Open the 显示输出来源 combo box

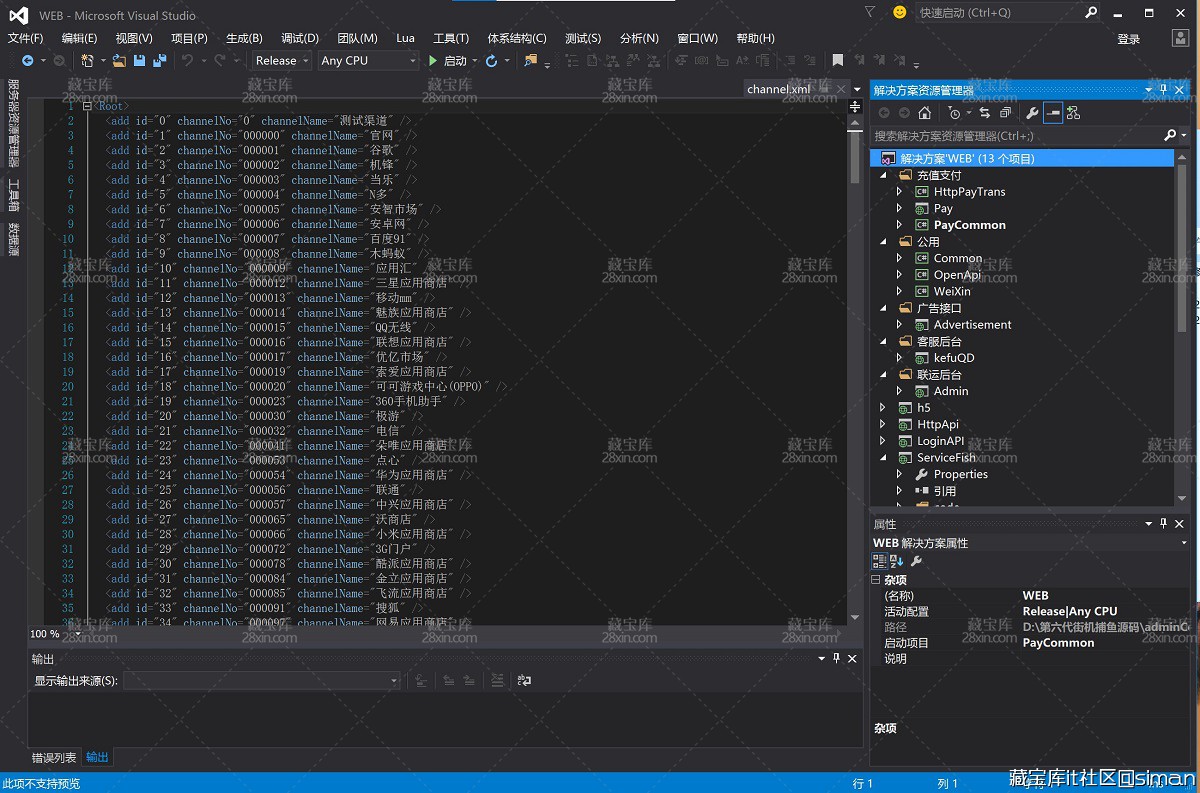262,680
